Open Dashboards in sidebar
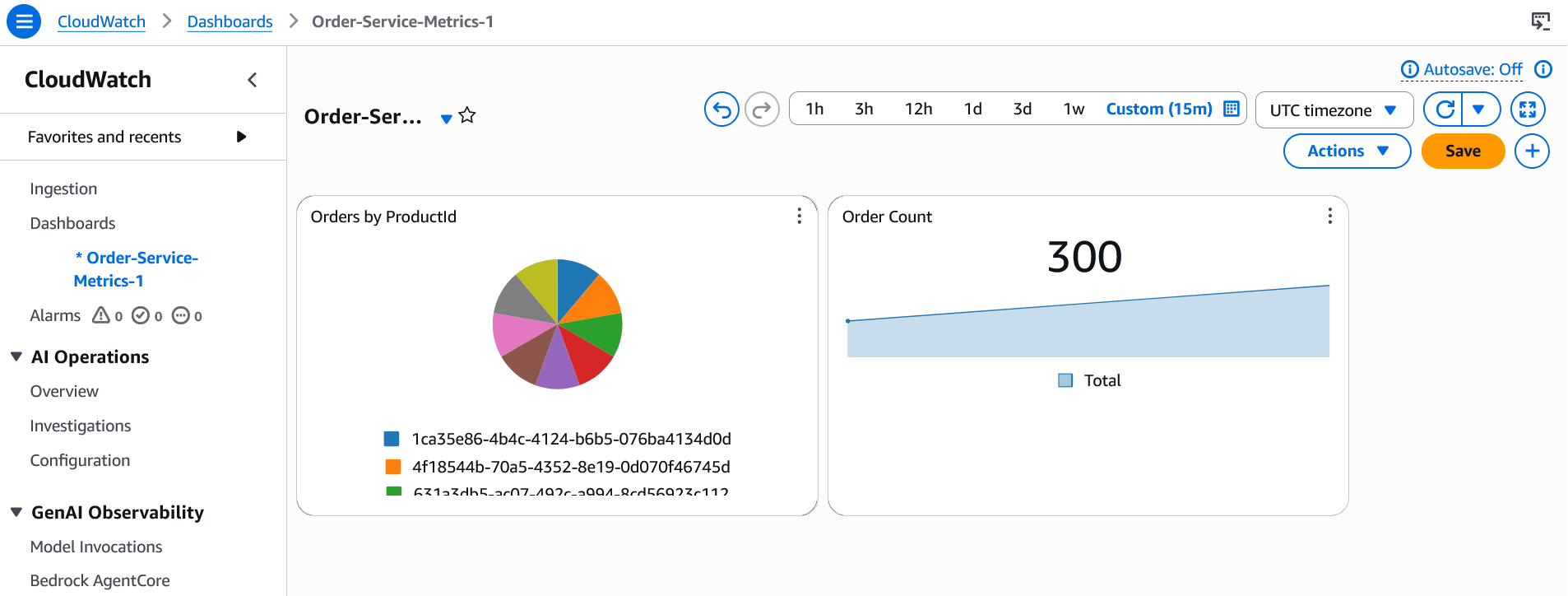The width and height of the screenshot is (1568, 596). pos(72,223)
